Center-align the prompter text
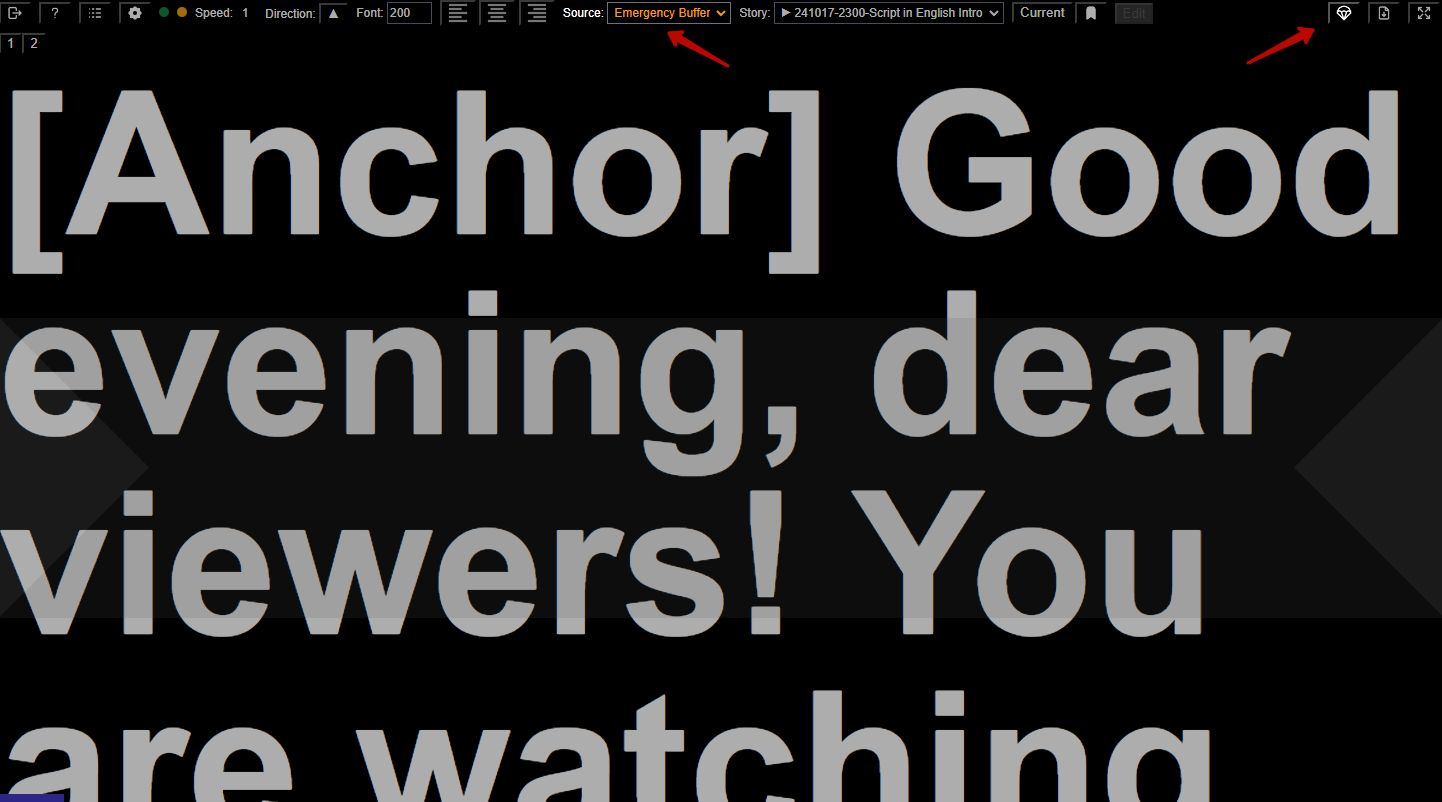The width and height of the screenshot is (1442, 802). pos(497,13)
